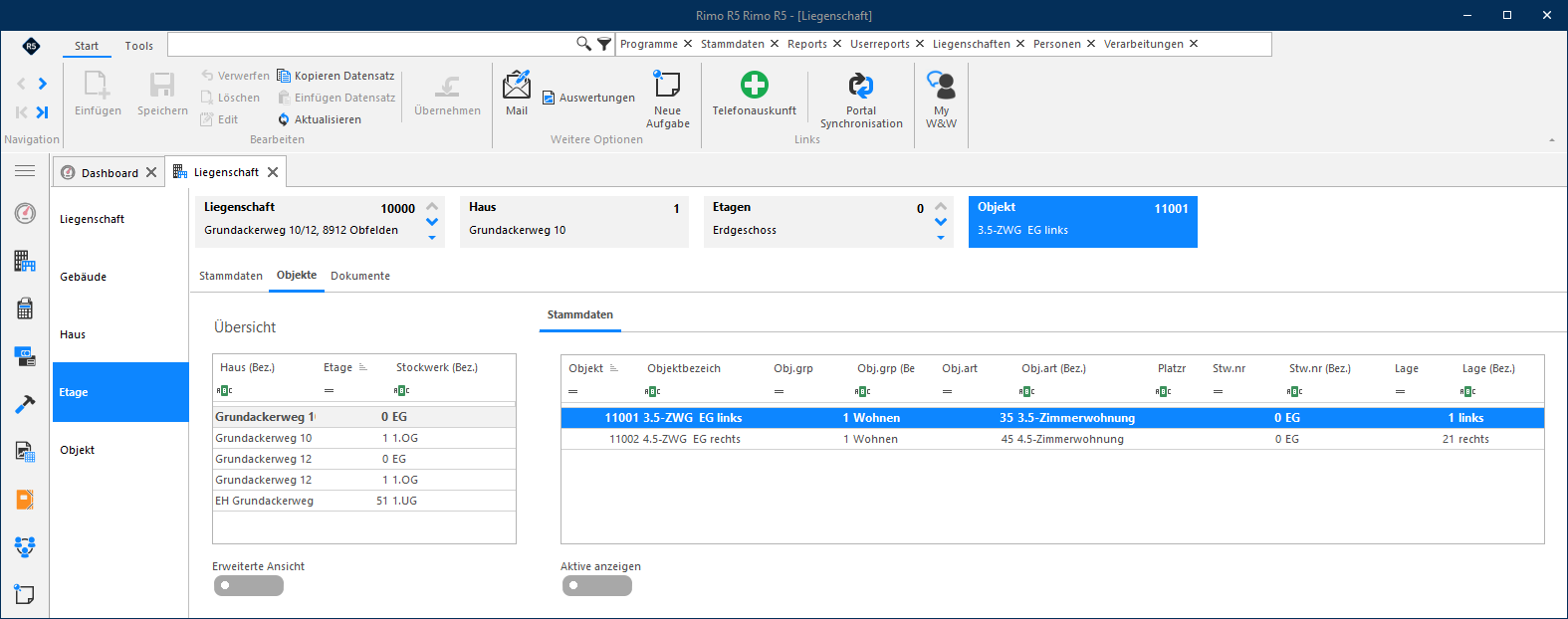
Task: Open filter operator under Lage (Bez.) column
Action: point(1467,392)
